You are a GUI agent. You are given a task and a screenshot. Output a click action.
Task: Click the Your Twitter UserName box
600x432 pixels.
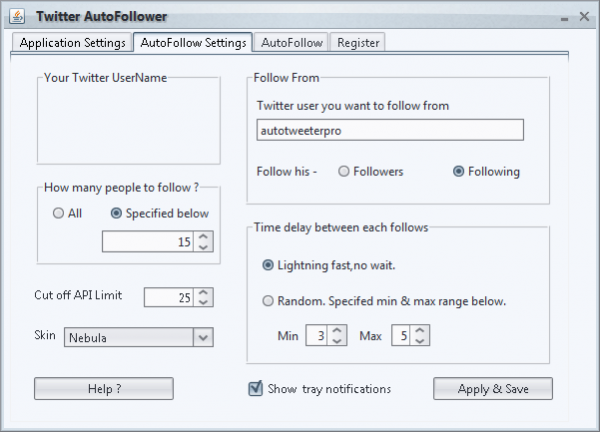tap(129, 122)
